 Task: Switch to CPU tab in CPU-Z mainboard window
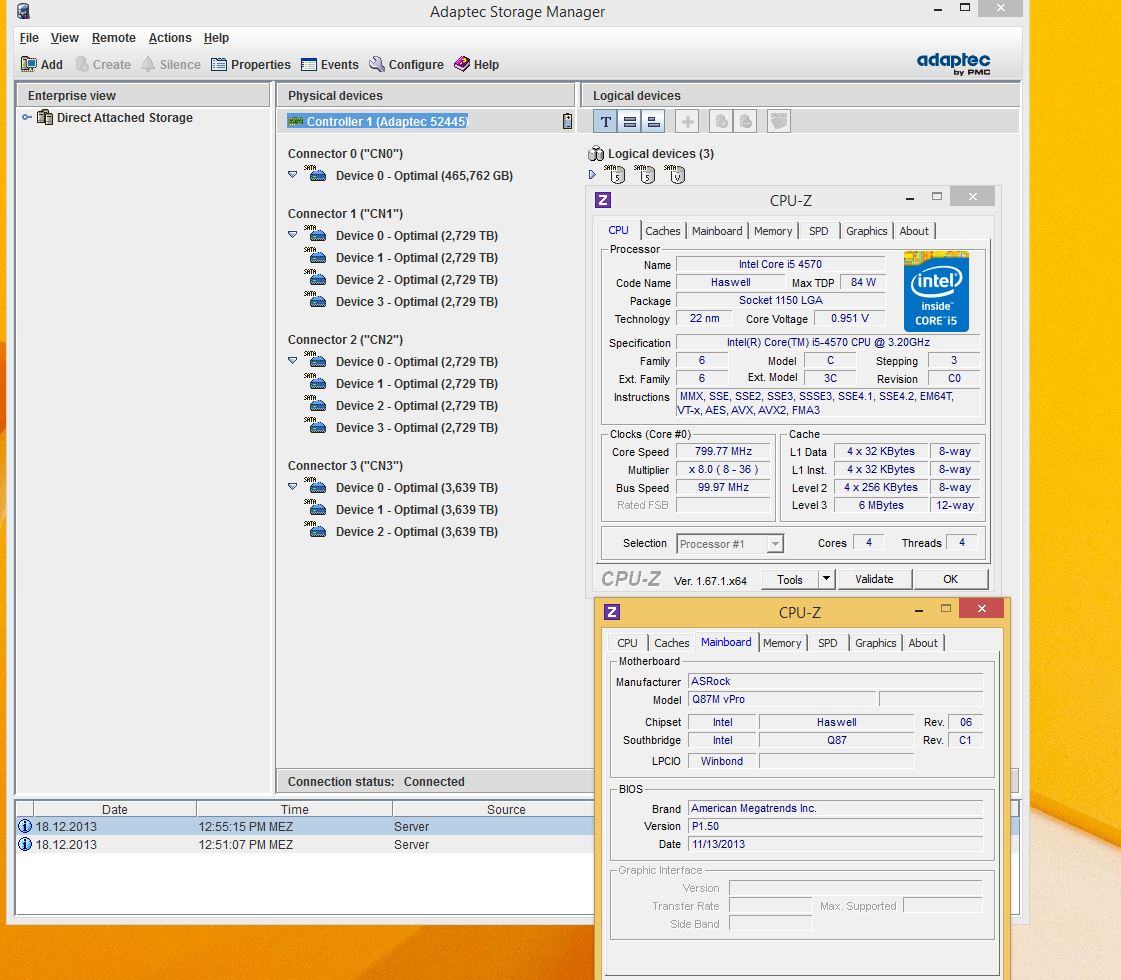click(x=627, y=643)
